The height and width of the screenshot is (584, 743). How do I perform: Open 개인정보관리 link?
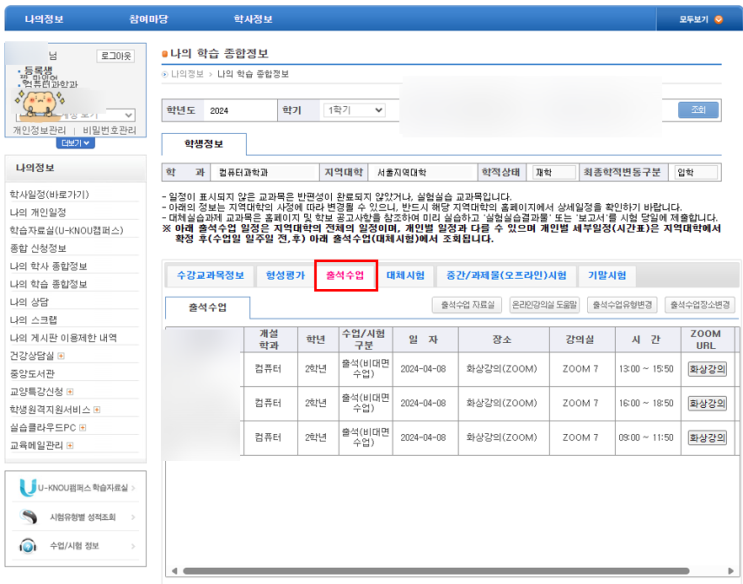[39, 130]
